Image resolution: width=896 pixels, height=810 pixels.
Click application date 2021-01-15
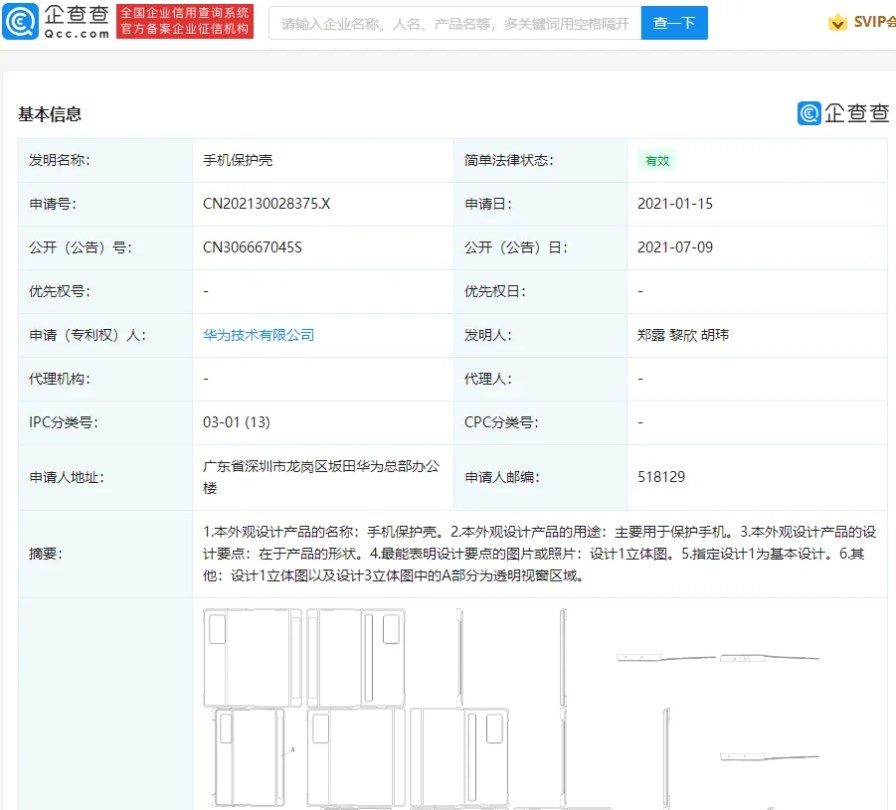(x=675, y=204)
